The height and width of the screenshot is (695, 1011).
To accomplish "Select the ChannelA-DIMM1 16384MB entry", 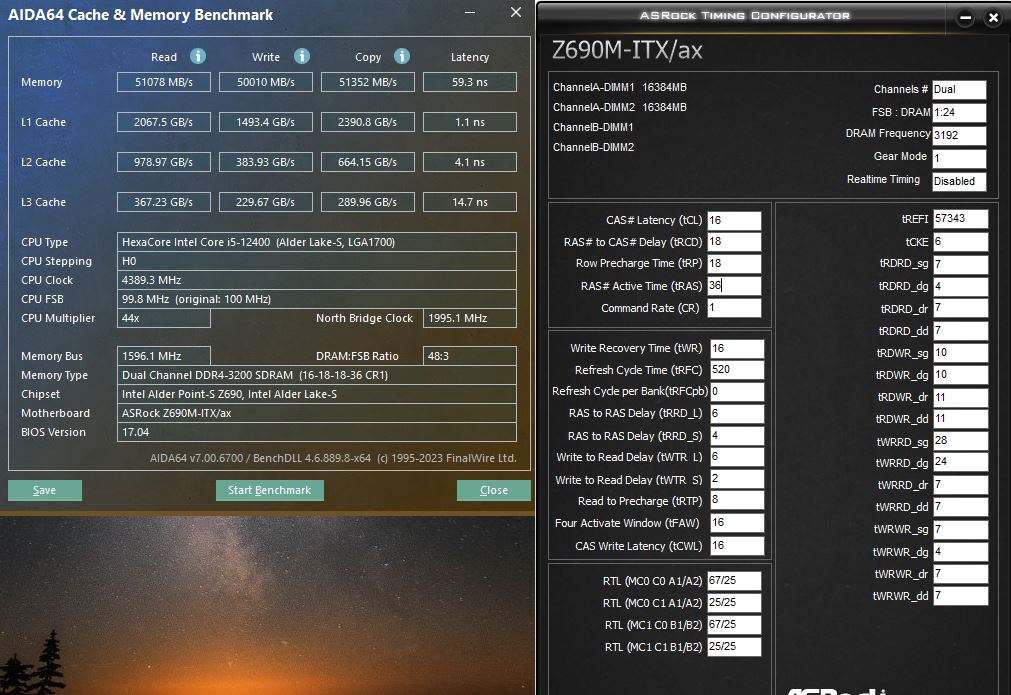I will coord(620,87).
